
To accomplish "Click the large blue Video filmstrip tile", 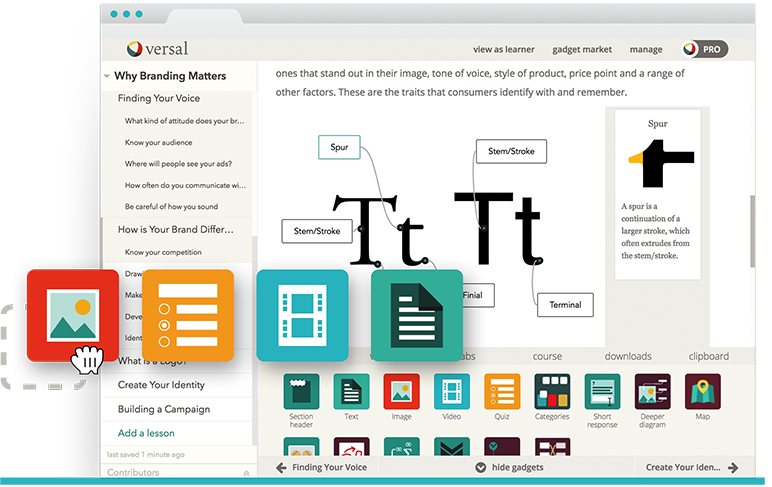I will click(x=302, y=316).
